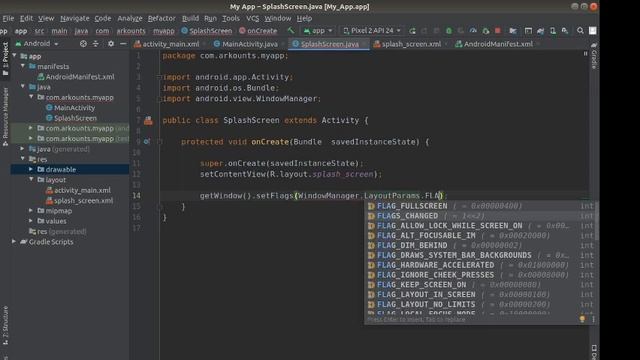Viewport: 640px width, 360px height.
Task: Choose FLAGS_CHANGED from completion list
Action: (480, 216)
